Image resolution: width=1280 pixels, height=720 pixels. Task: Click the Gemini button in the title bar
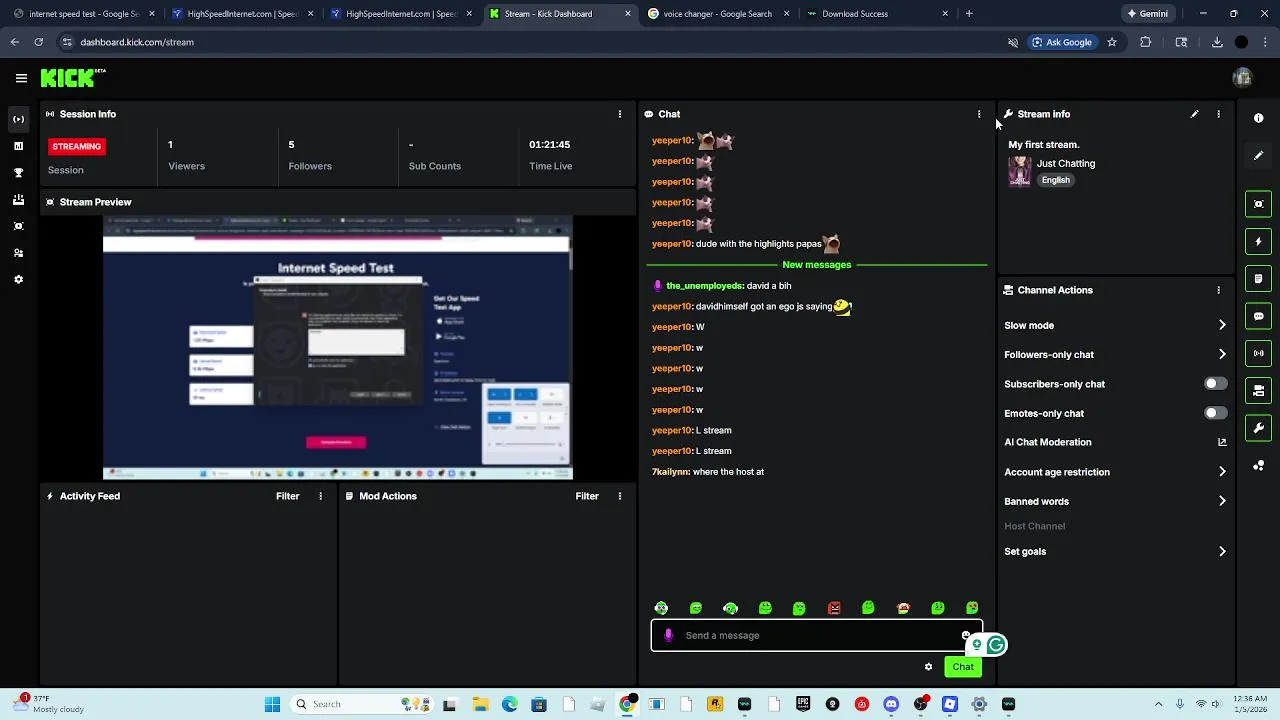pos(1146,14)
